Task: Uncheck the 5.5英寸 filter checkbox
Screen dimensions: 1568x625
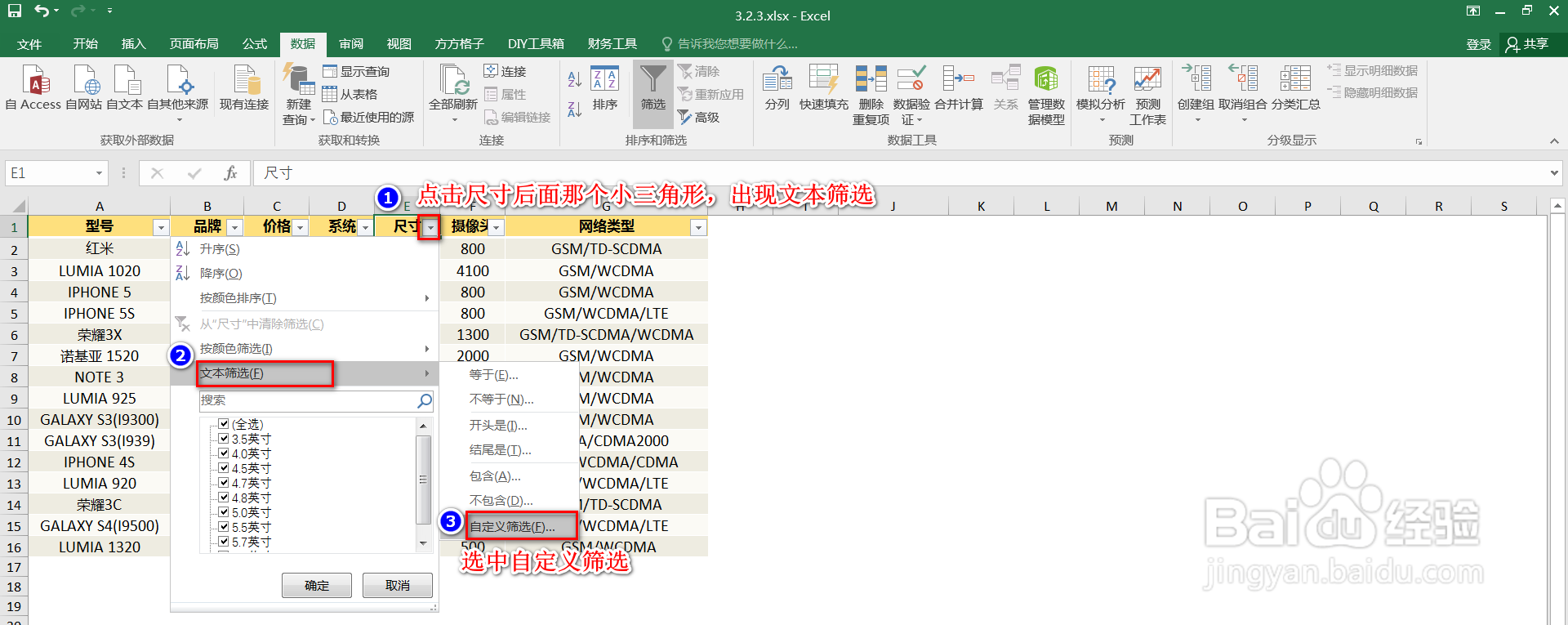Action: click(224, 527)
